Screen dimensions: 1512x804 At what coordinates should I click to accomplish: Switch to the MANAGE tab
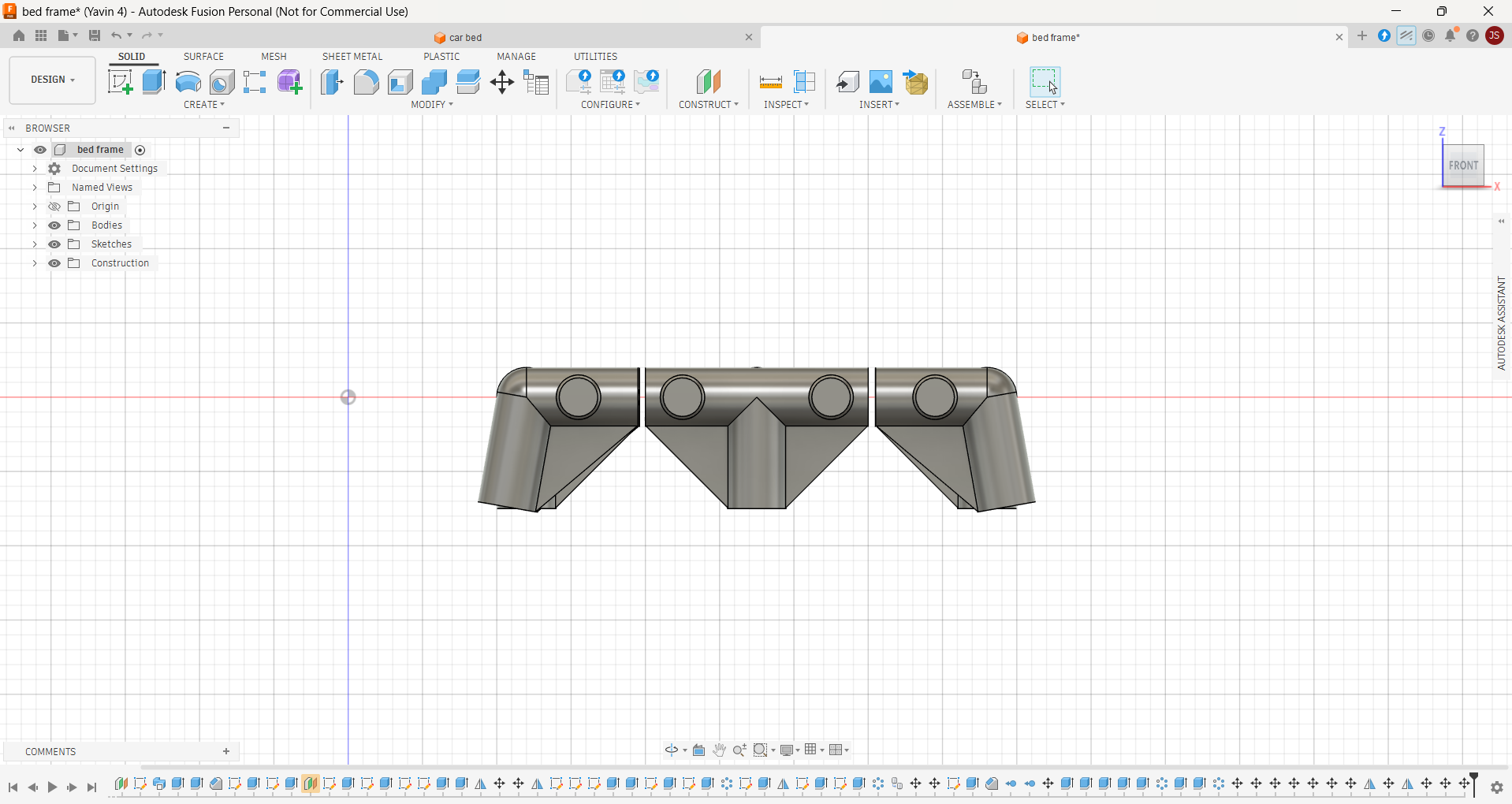pyautogui.click(x=516, y=57)
